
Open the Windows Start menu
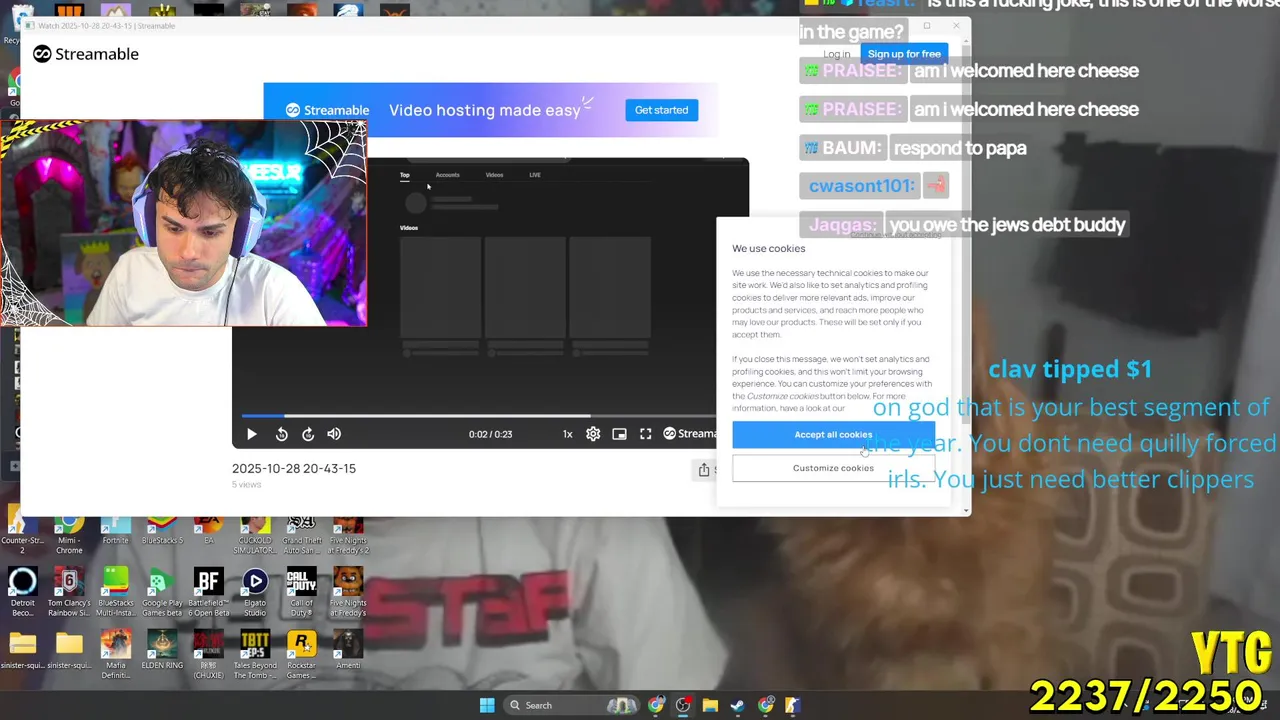tap(487, 705)
